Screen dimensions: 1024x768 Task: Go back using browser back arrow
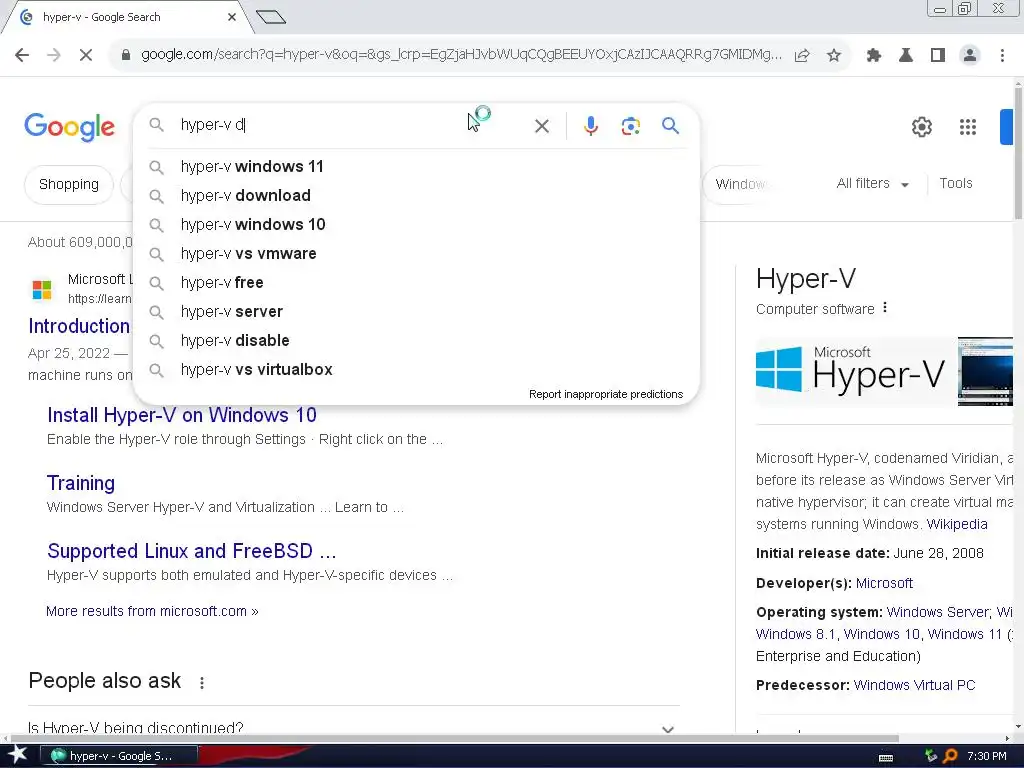(22, 56)
